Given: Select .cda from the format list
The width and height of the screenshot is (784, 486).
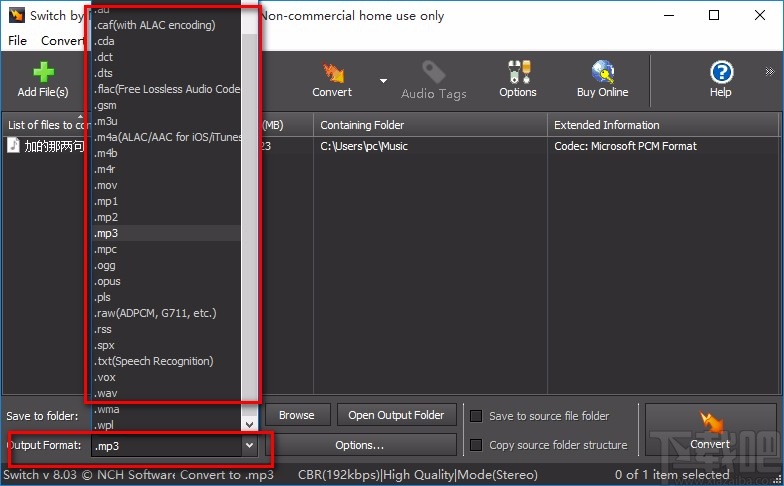Looking at the screenshot, I should (166, 41).
